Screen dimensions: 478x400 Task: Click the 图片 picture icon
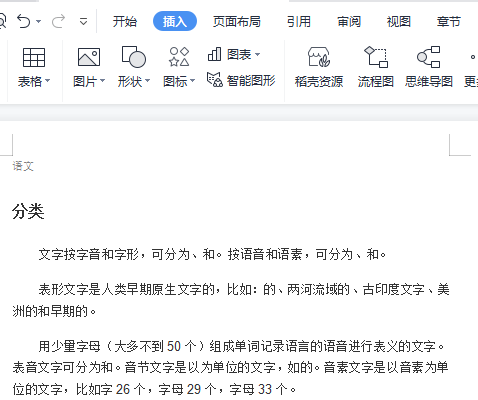tap(89, 57)
